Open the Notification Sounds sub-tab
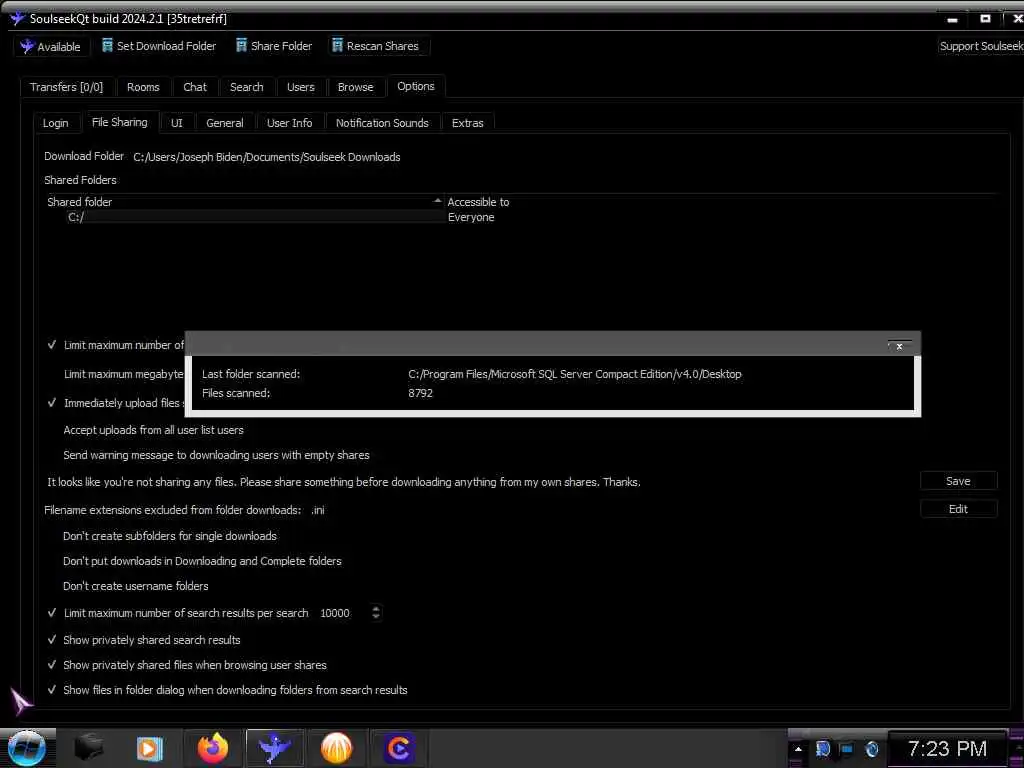 [x=382, y=123]
